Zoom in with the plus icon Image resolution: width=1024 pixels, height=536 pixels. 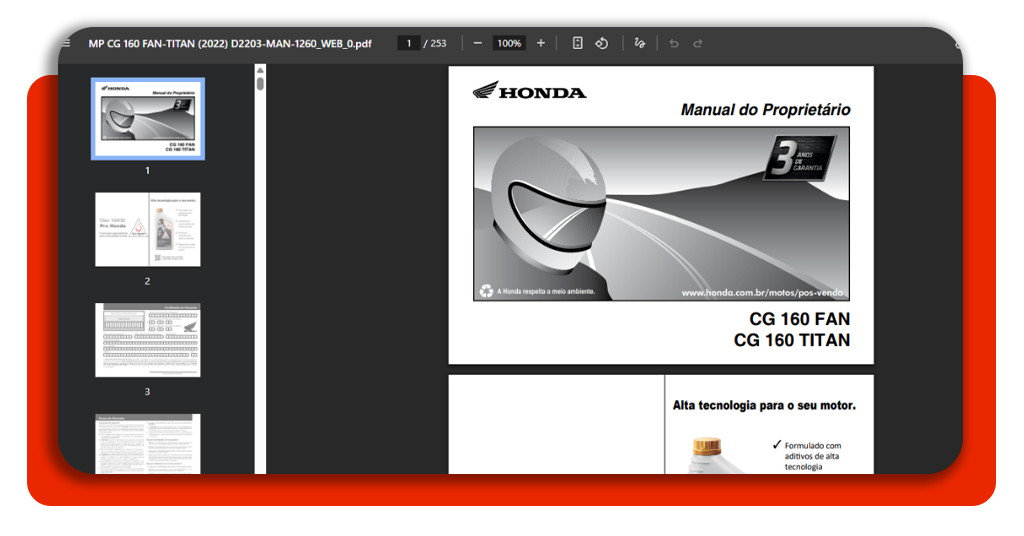coord(541,43)
